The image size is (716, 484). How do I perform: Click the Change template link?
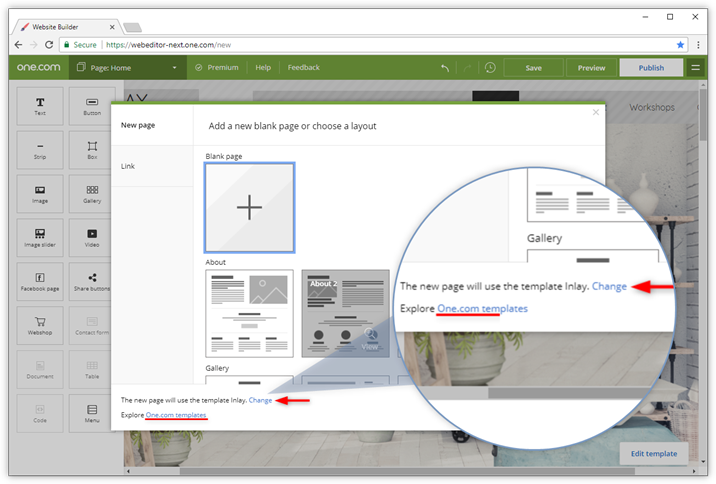point(260,400)
